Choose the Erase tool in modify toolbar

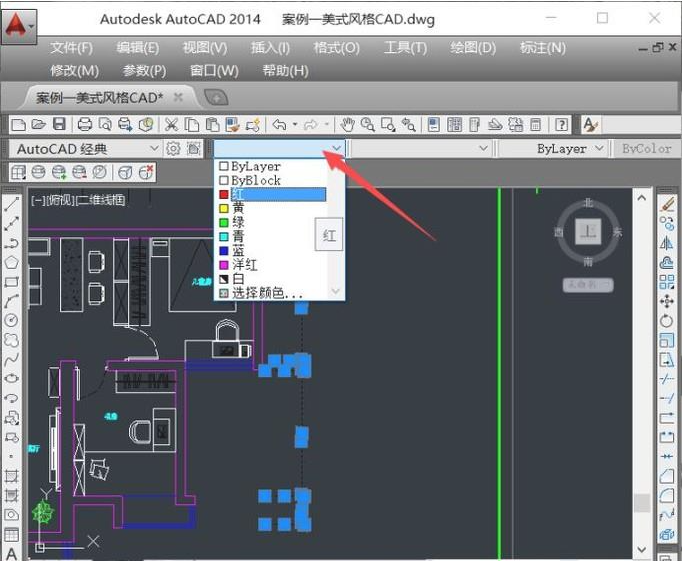[668, 203]
